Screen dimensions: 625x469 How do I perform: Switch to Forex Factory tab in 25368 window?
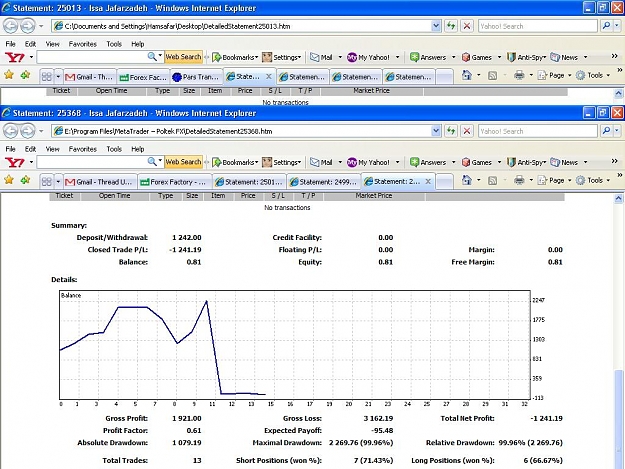(175, 182)
